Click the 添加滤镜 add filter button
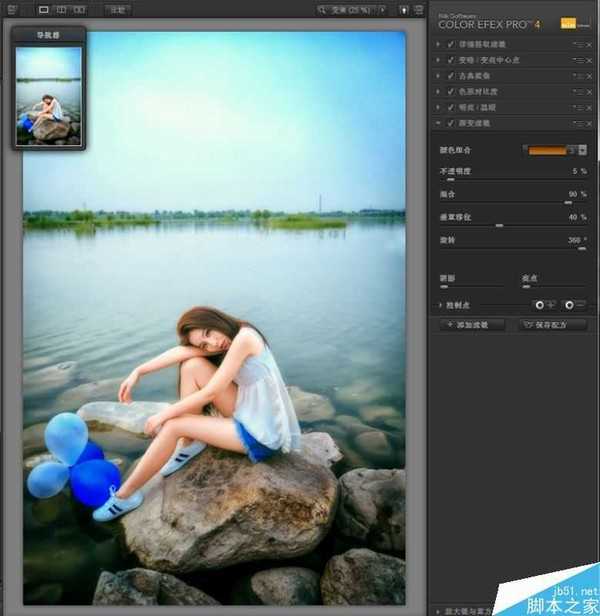 click(x=472, y=325)
